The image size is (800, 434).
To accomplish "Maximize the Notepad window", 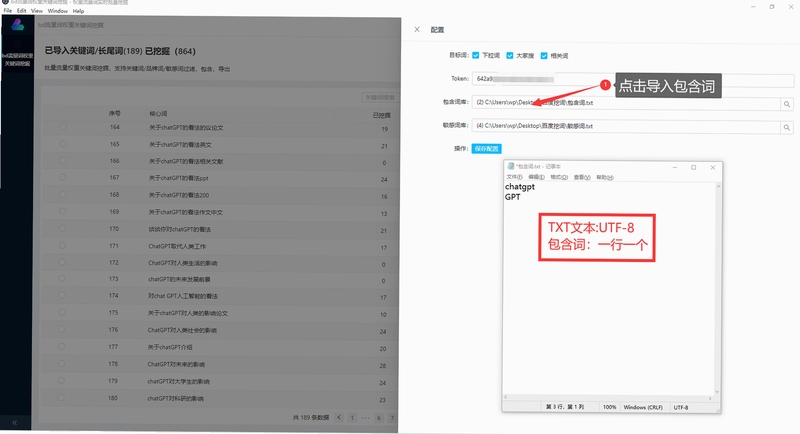I will coord(693,167).
